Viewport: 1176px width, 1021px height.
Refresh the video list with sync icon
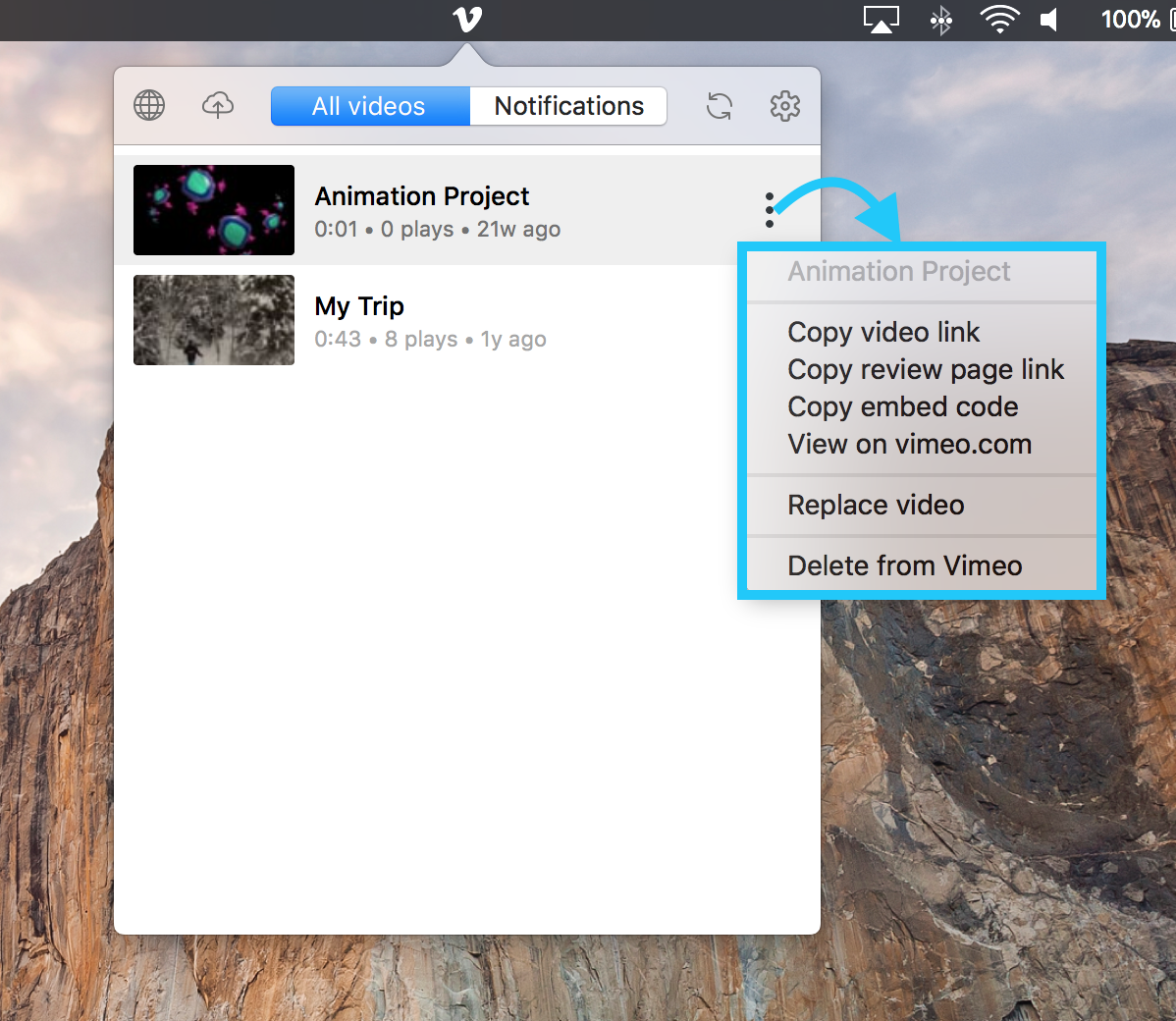click(720, 106)
